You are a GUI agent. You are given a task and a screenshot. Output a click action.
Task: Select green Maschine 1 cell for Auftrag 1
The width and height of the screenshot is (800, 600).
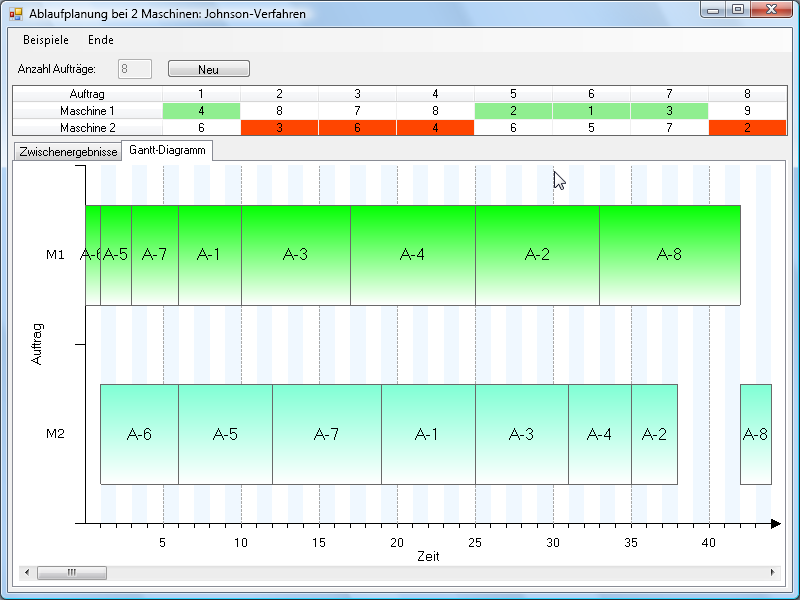pos(201,111)
